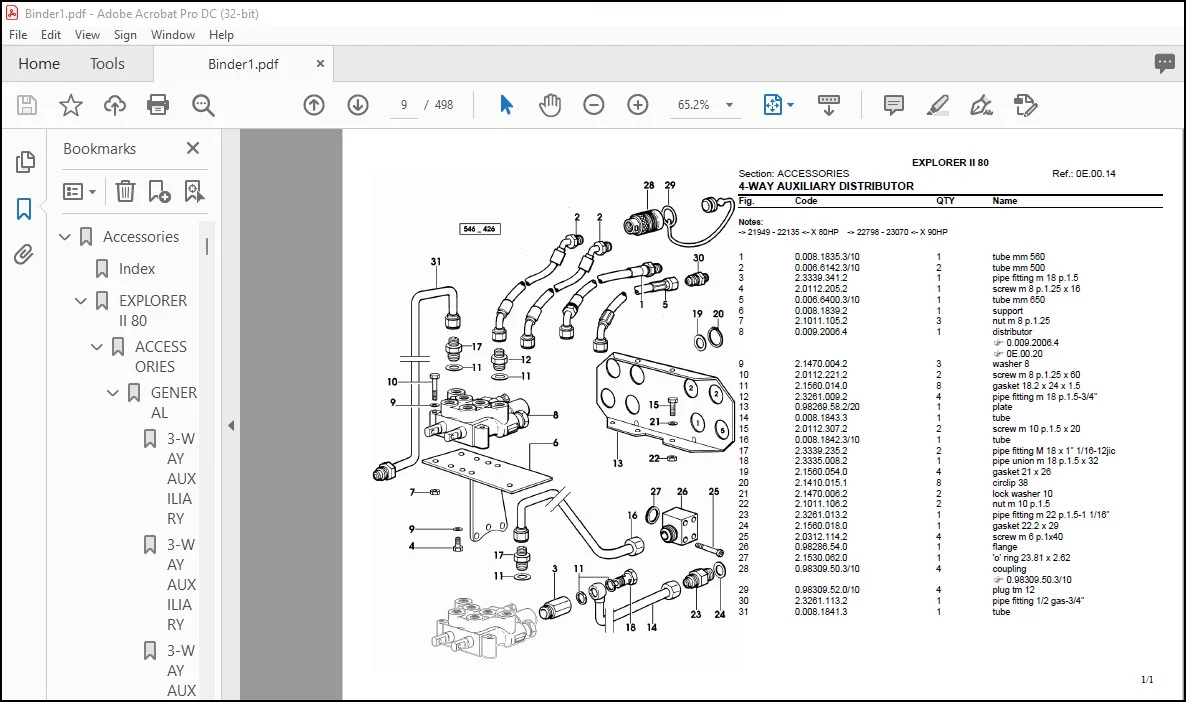Click find current bookmark icon
This screenshot has height=702, width=1186.
coord(194,191)
